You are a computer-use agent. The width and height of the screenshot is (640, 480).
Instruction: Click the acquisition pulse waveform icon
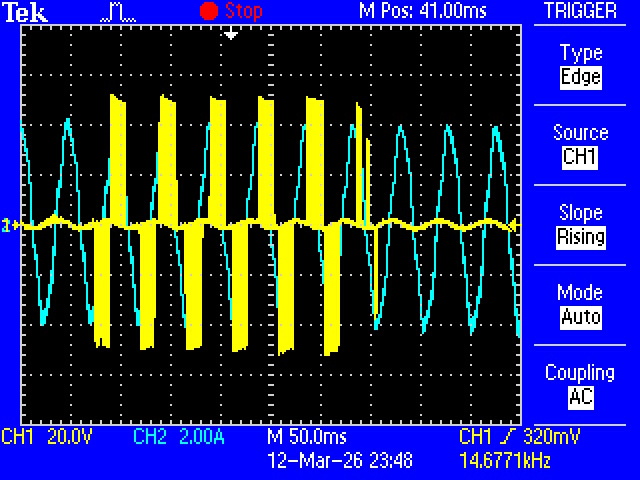pyautogui.click(x=118, y=12)
